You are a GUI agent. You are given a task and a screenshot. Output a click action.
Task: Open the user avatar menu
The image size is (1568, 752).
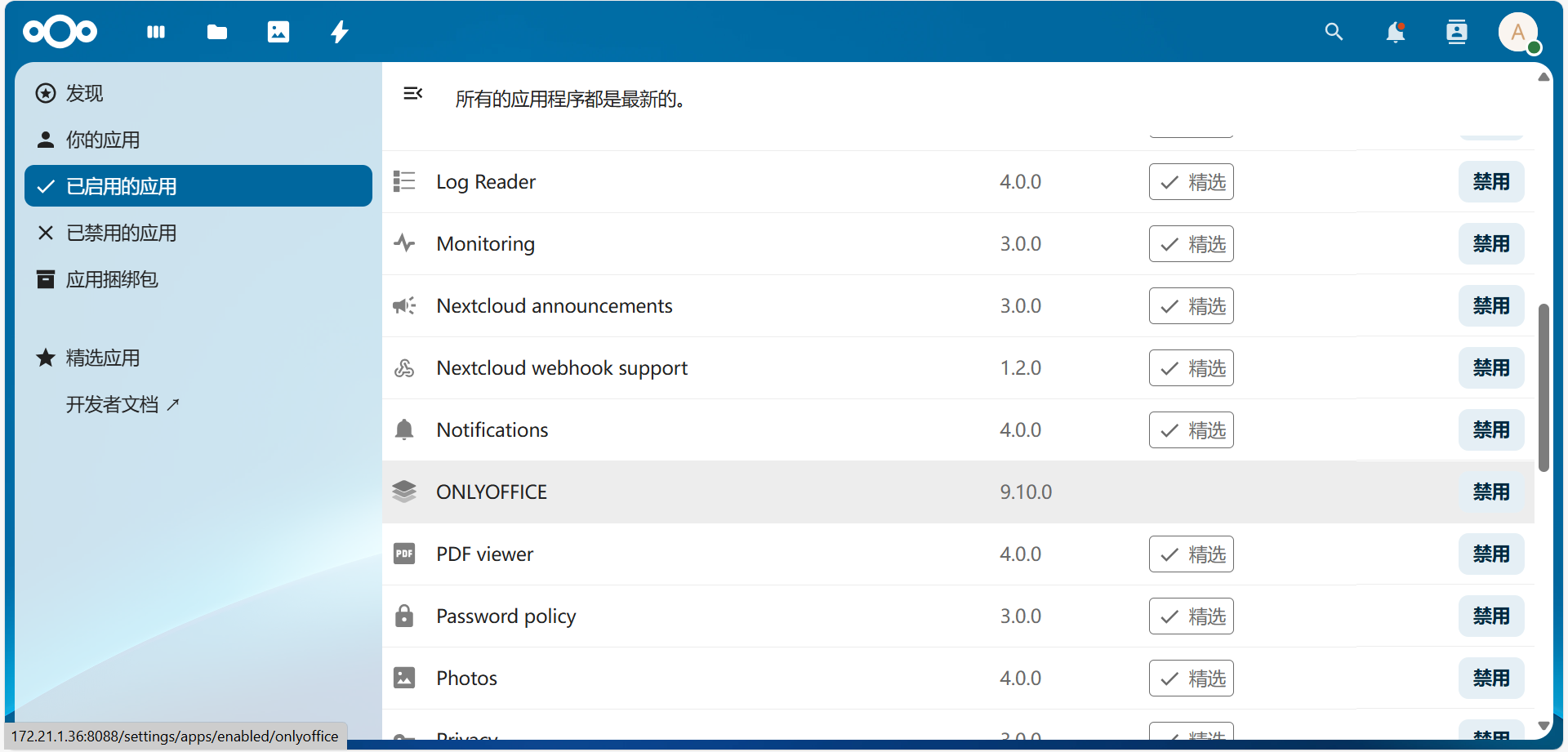click(1518, 33)
